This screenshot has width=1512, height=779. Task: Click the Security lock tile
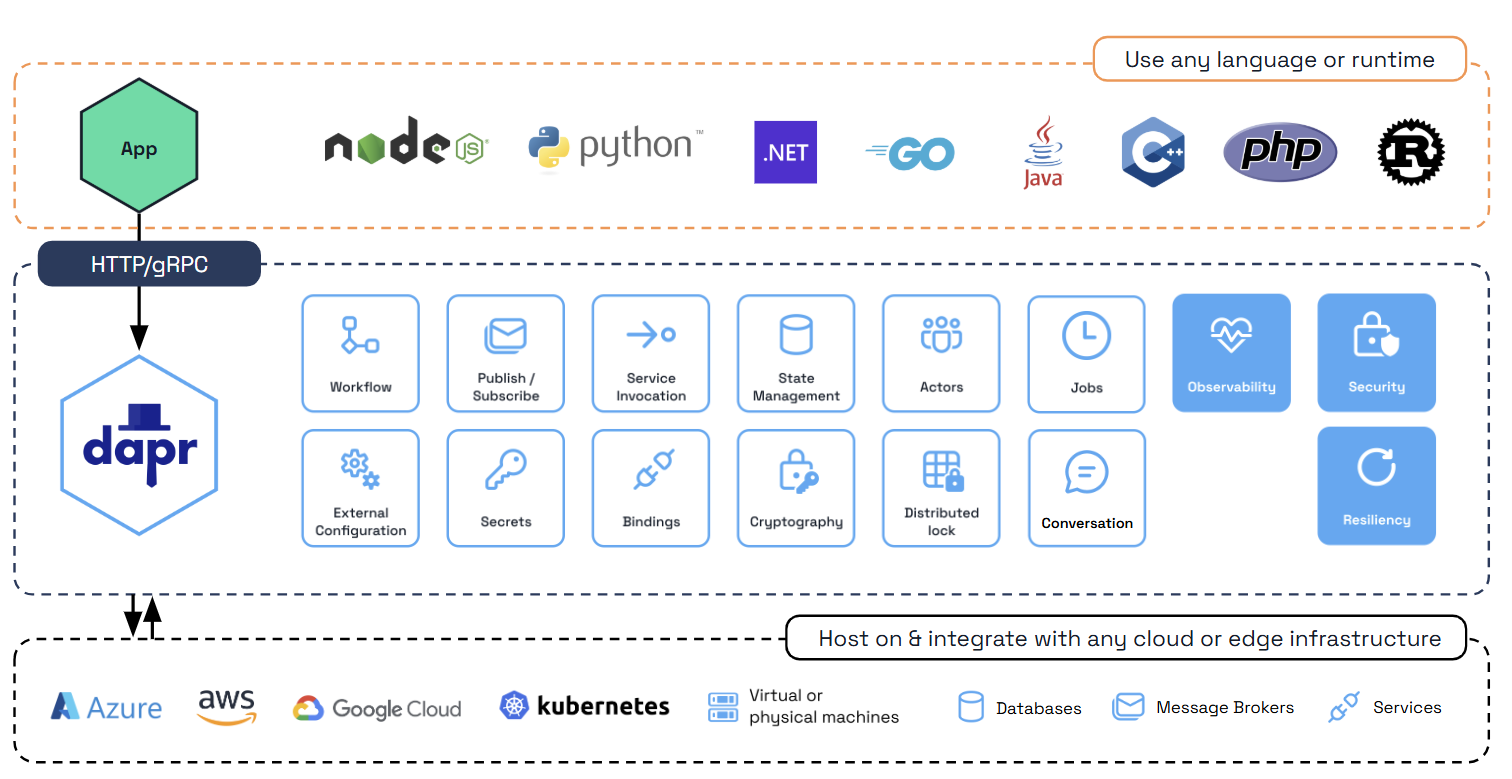click(1377, 353)
